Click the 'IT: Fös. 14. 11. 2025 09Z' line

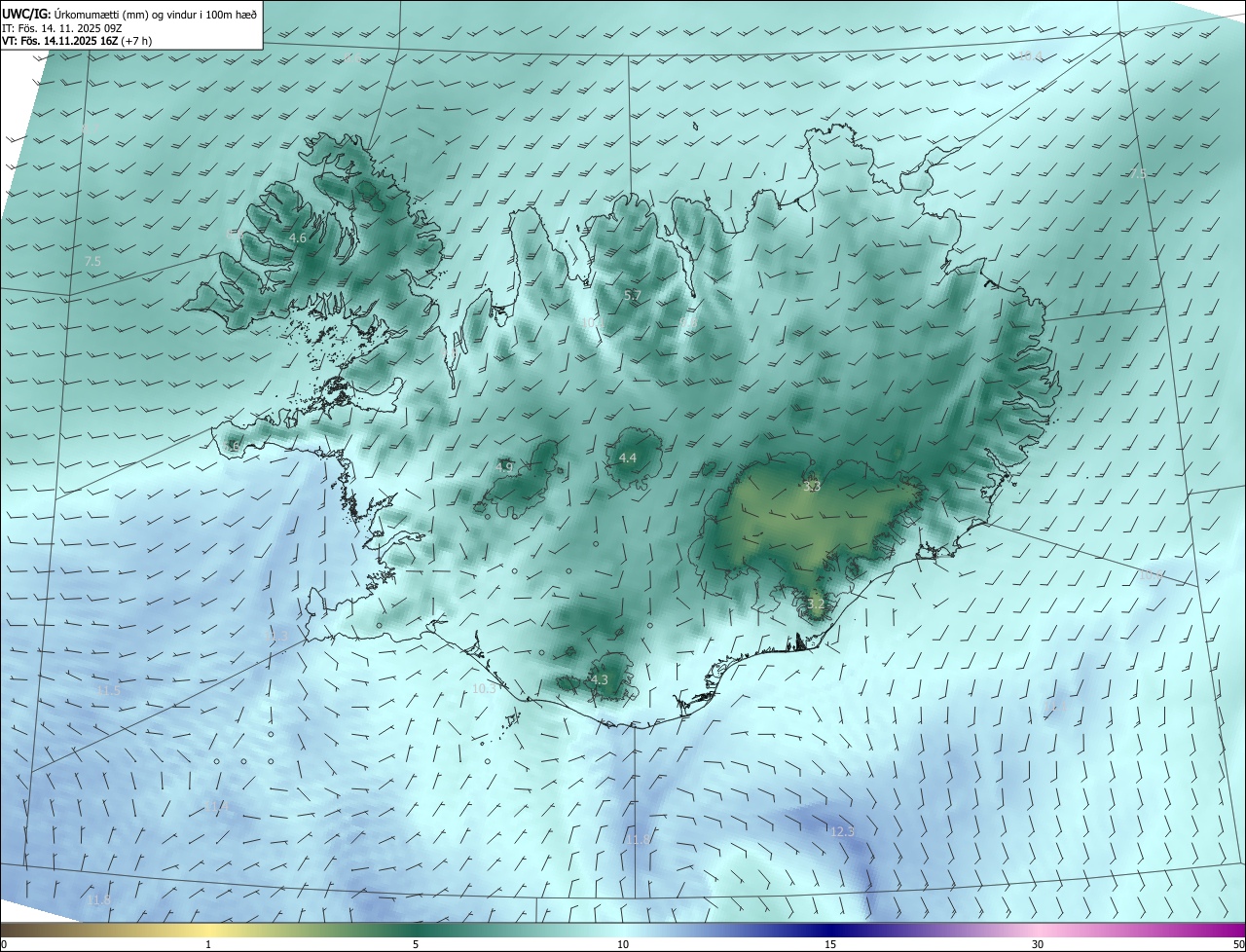61,27
